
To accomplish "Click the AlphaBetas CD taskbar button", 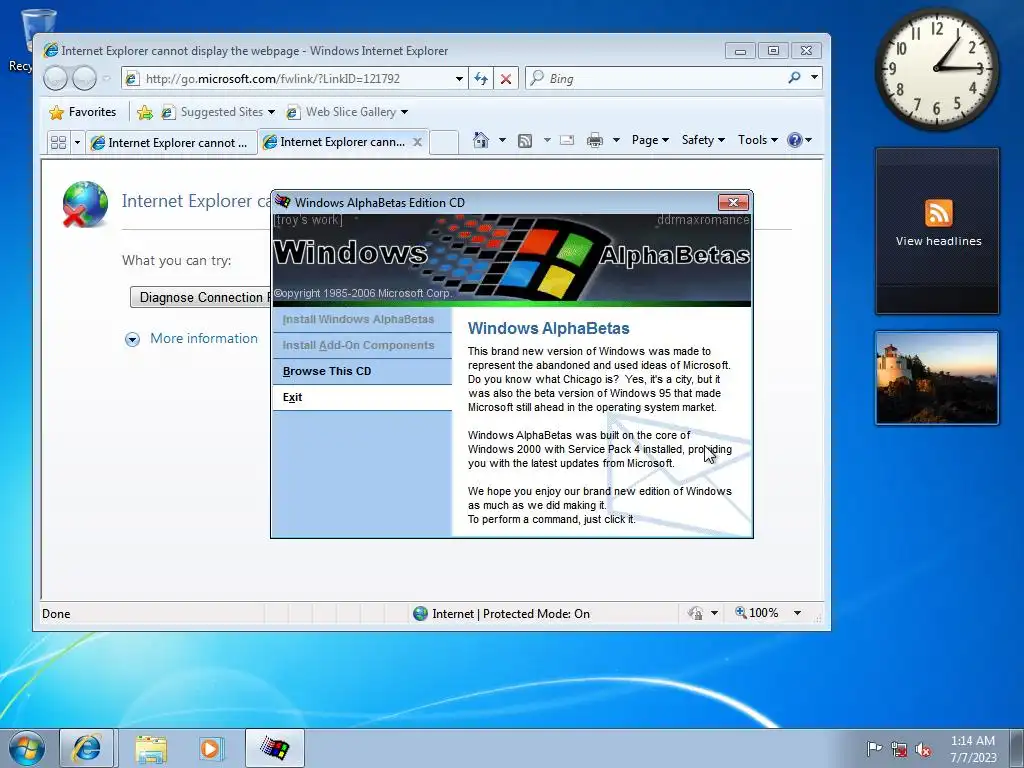I will coord(275,748).
